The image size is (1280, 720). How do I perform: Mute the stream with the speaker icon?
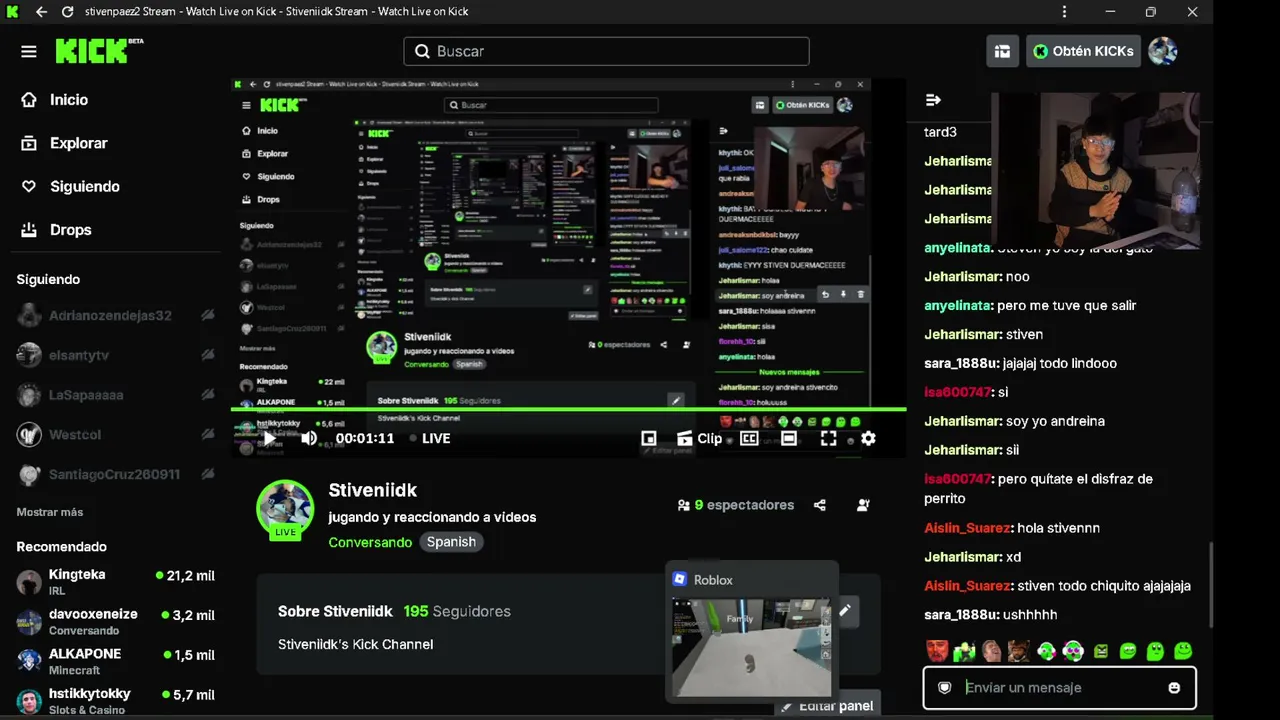tap(309, 438)
